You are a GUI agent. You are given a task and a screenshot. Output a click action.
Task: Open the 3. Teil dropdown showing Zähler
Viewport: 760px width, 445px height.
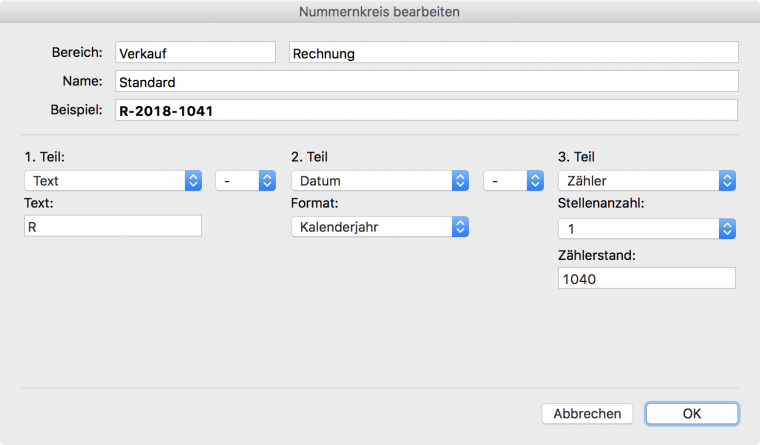pyautogui.click(x=647, y=181)
